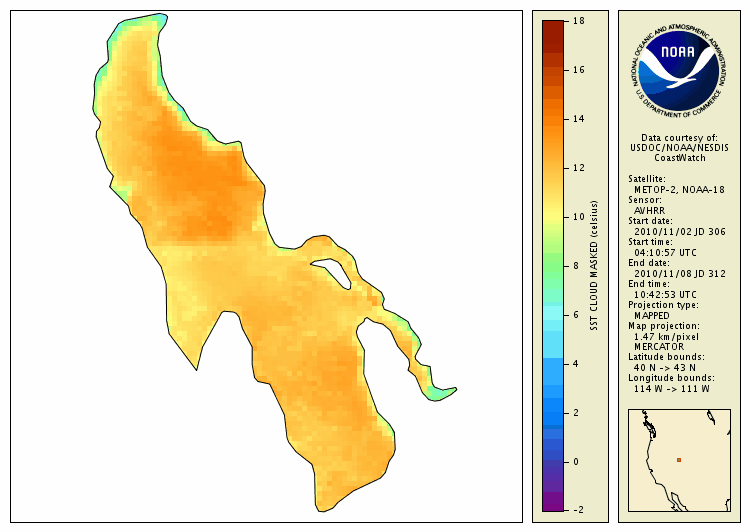Click the 'End time:' label
The height and width of the screenshot is (532, 750).
point(649,284)
